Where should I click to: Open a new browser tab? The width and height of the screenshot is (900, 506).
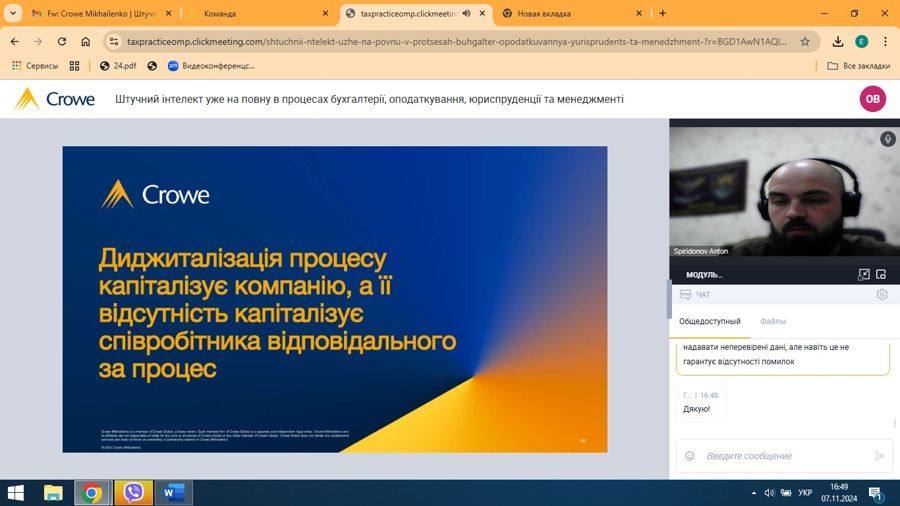coord(662,13)
